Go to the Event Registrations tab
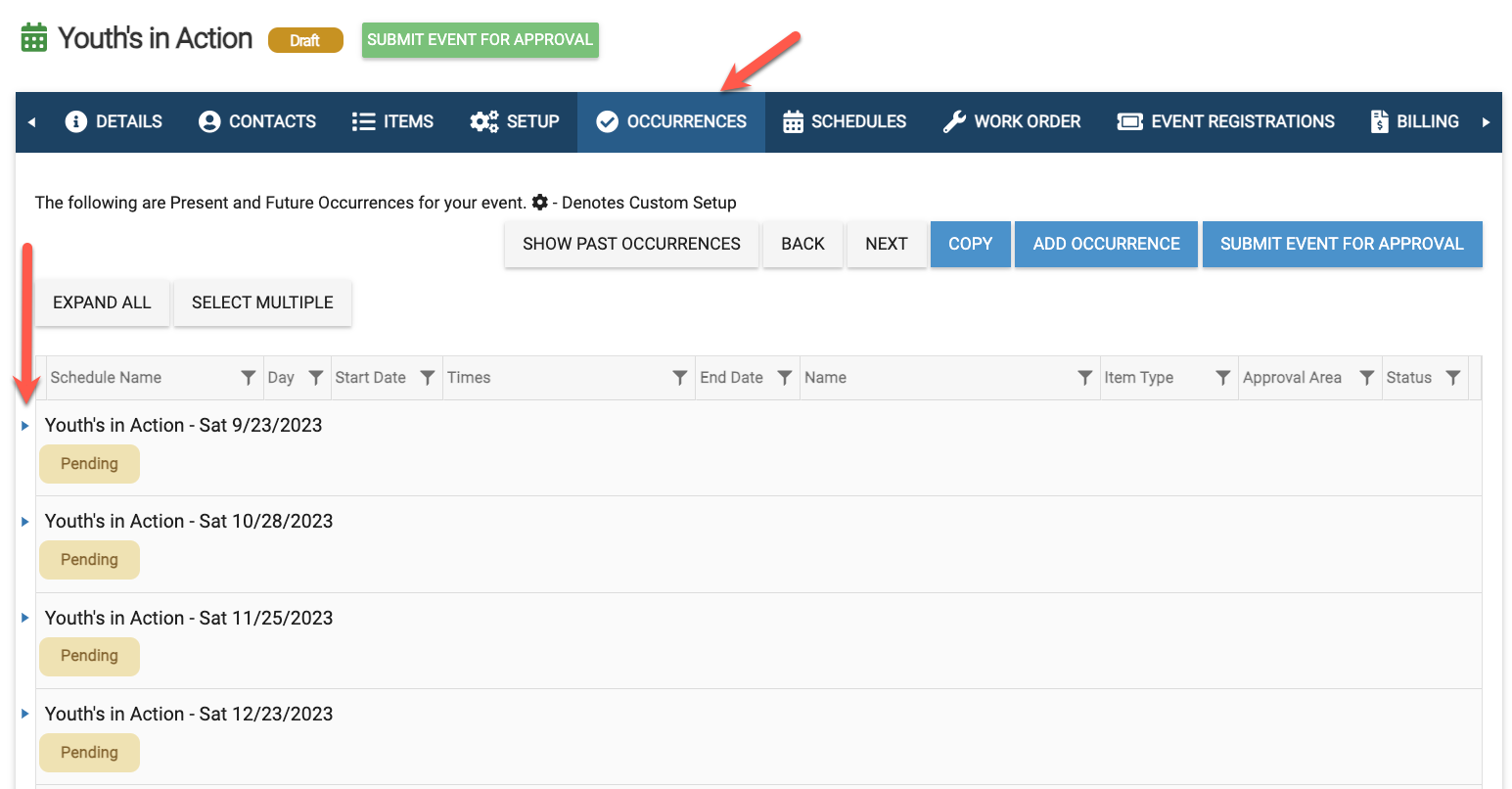 point(1226,121)
